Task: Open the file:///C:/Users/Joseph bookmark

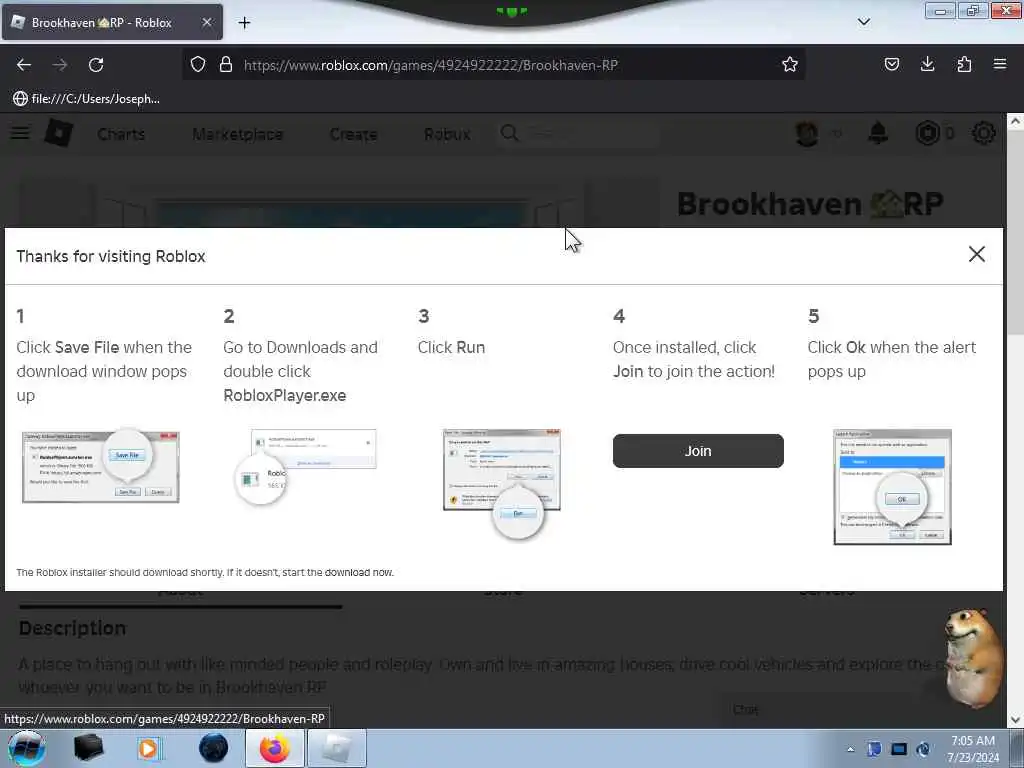Action: tap(86, 99)
